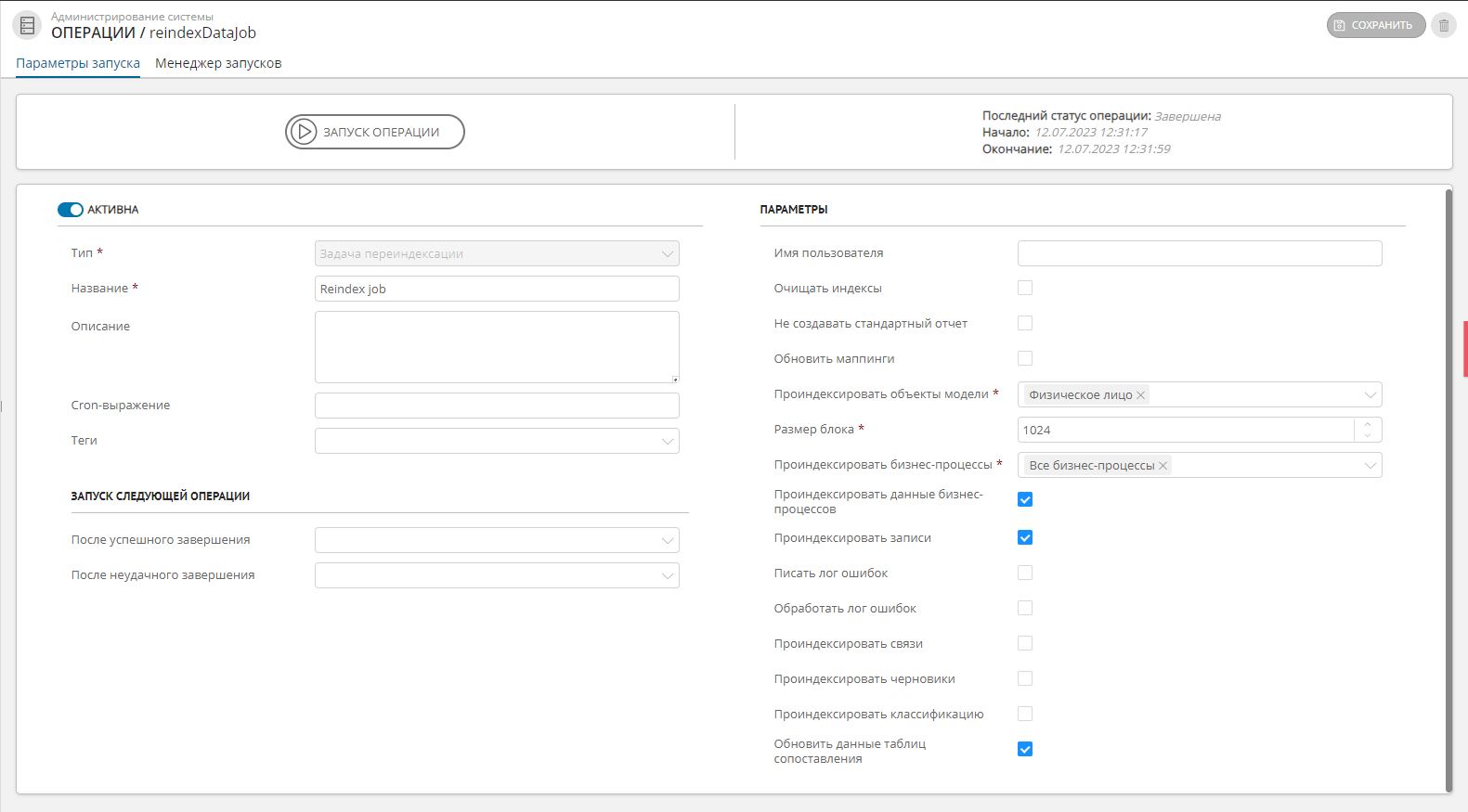The image size is (1468, 812).
Task: Click the form's vertical scrollbar
Action: (1449, 490)
